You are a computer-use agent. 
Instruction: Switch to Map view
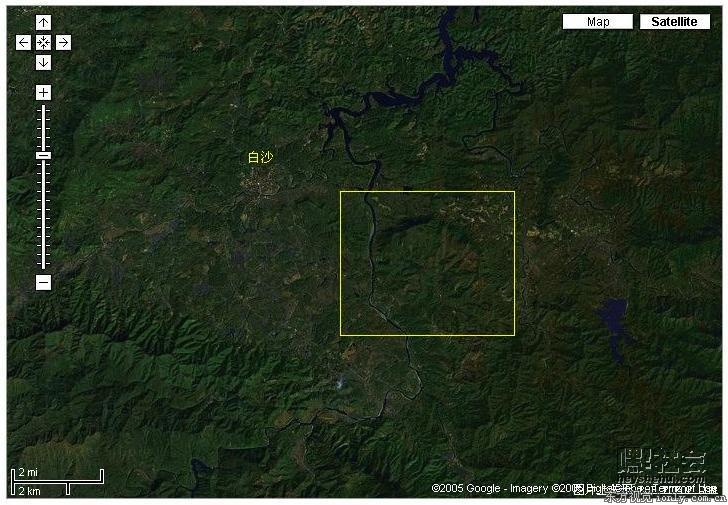(x=598, y=22)
